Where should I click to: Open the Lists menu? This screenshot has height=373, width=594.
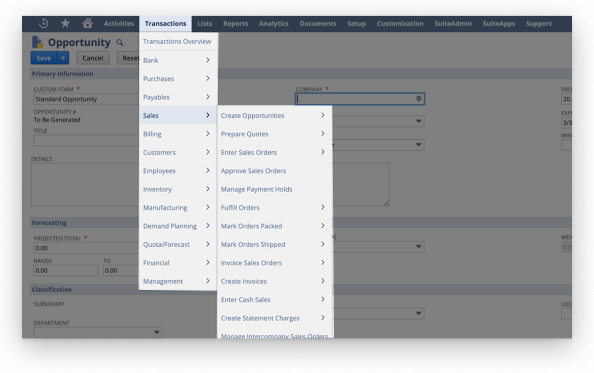coord(205,23)
